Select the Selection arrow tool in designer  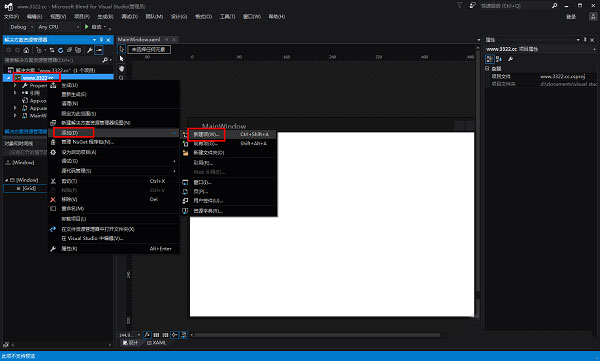pos(122,49)
